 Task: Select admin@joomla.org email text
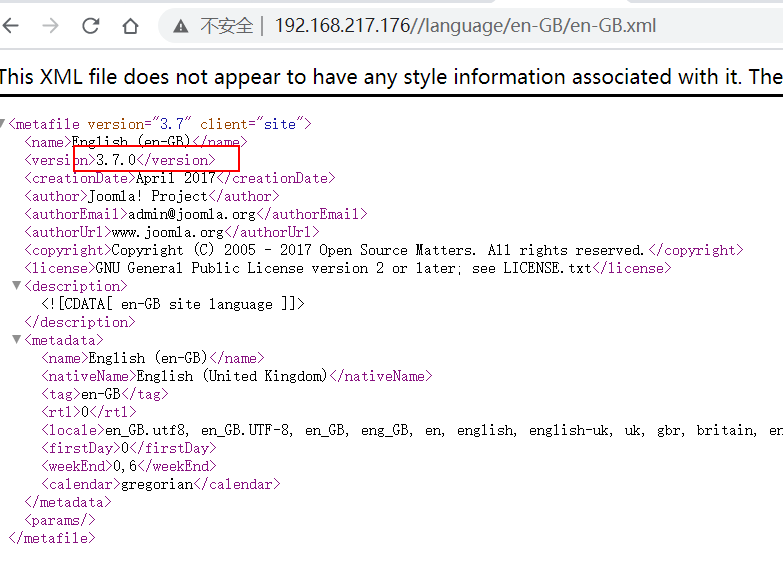click(192, 214)
